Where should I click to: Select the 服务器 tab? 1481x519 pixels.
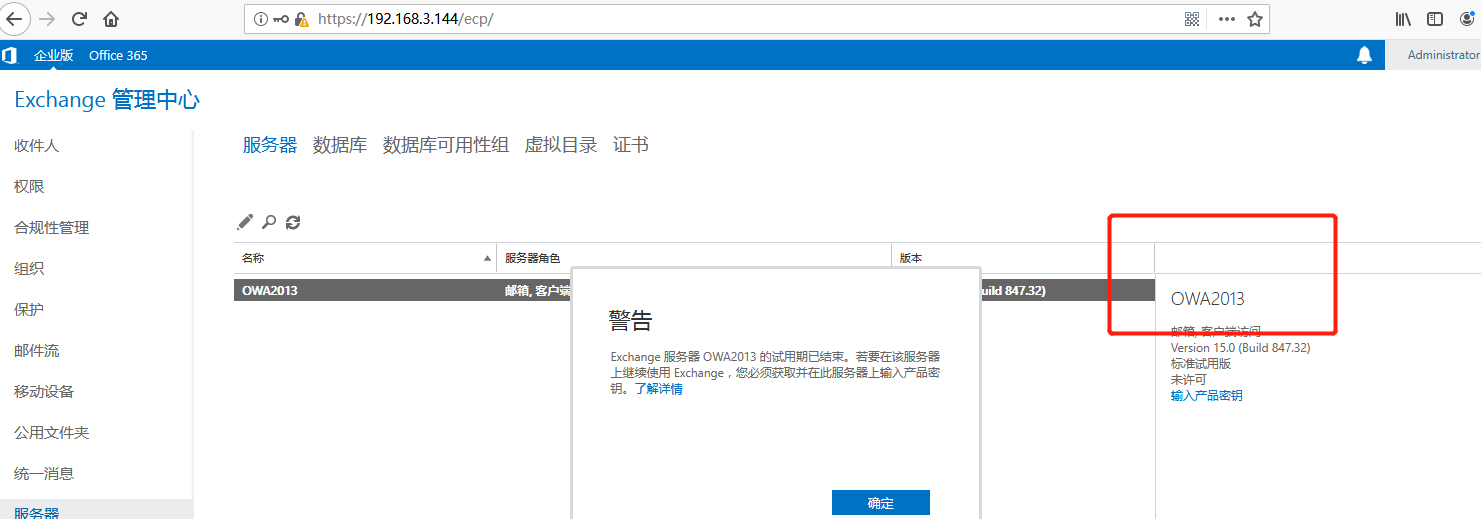[270, 145]
